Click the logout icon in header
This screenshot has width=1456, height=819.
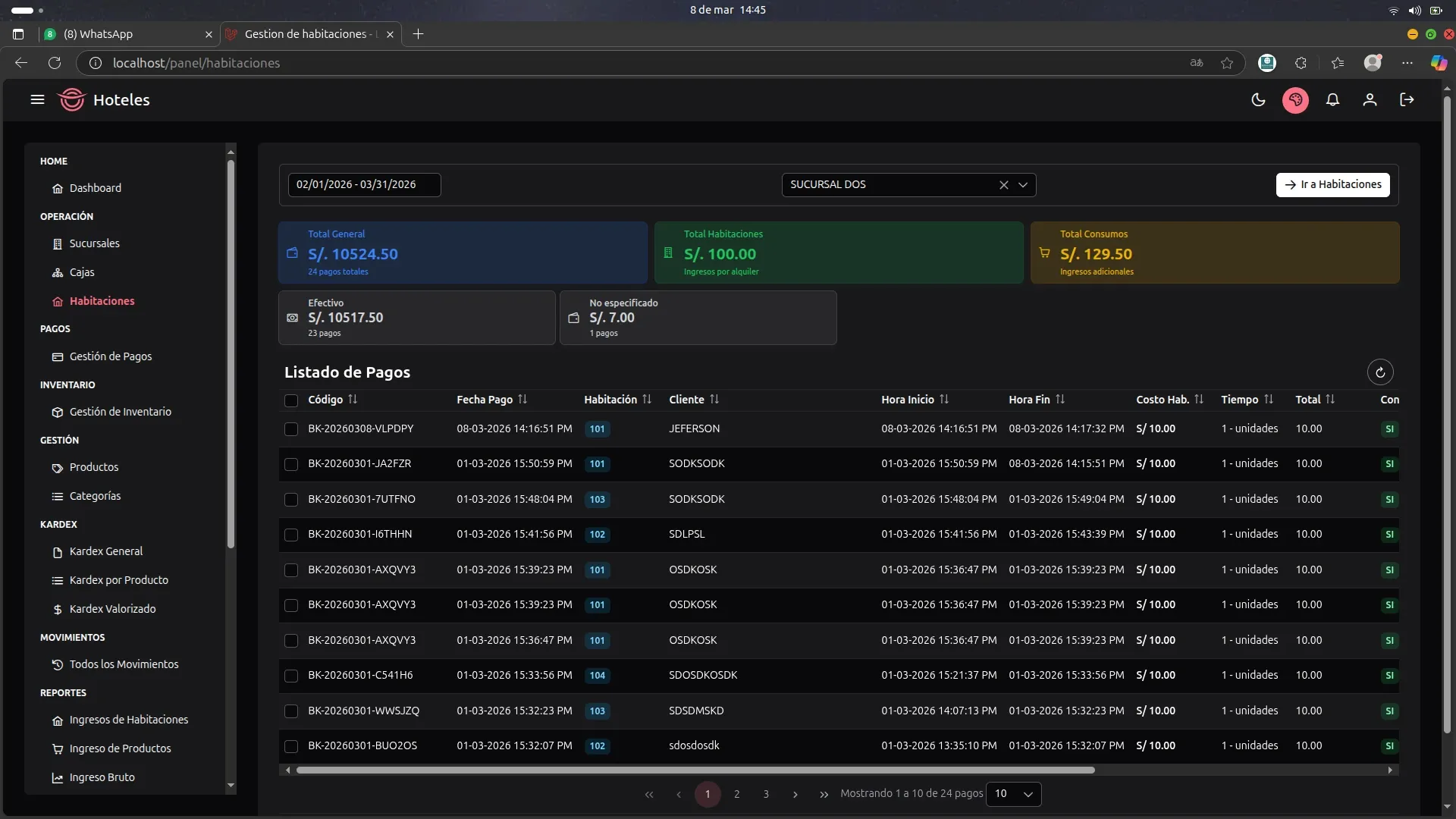coord(1407,100)
